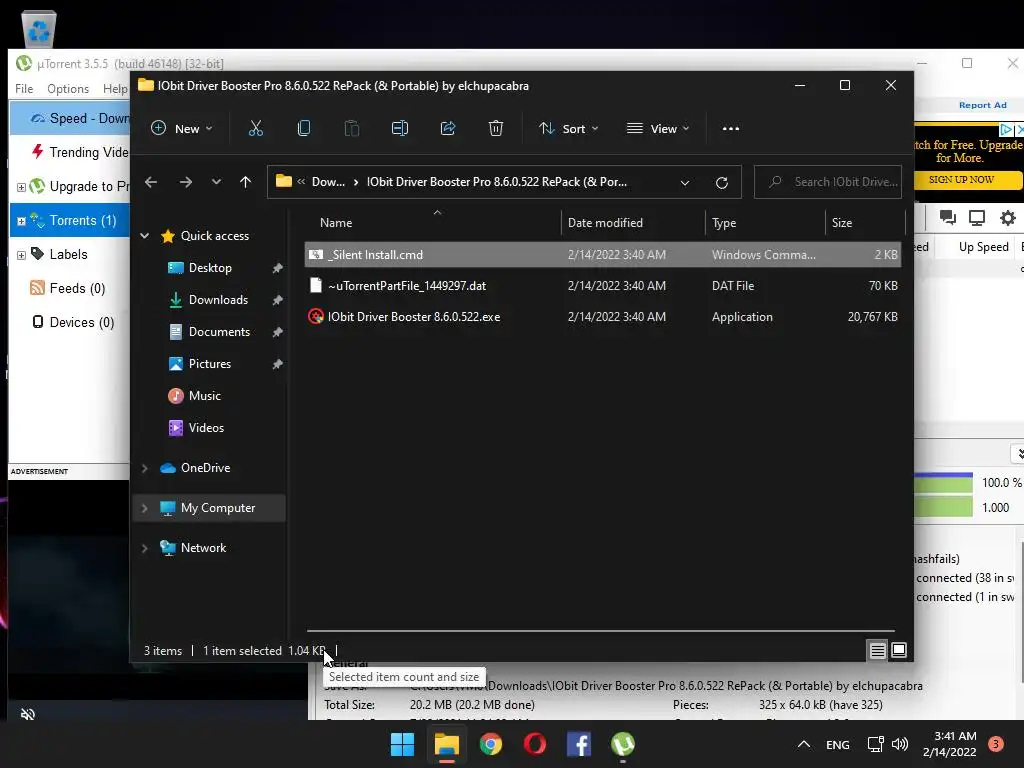Image resolution: width=1024 pixels, height=768 pixels.
Task: Collapse the Quick access tree section
Action: click(x=145, y=236)
